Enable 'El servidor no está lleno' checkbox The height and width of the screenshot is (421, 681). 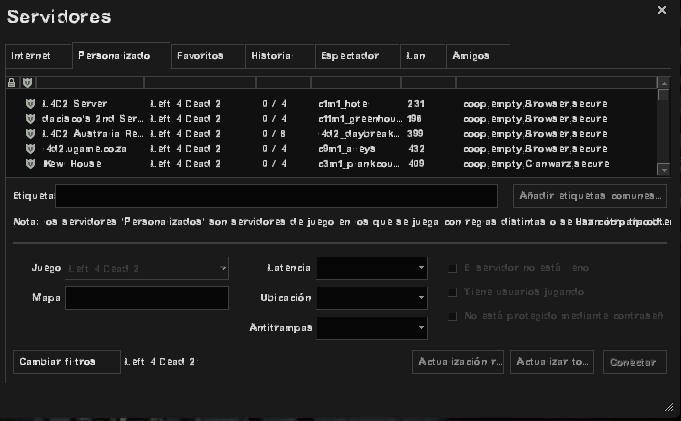[453, 269]
